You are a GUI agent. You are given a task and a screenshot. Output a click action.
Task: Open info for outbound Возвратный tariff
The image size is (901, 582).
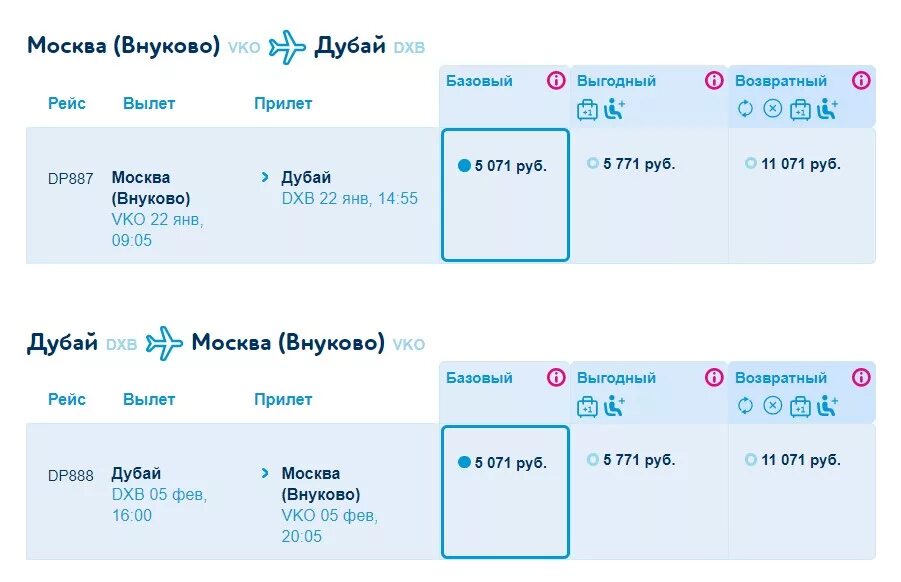click(x=861, y=80)
